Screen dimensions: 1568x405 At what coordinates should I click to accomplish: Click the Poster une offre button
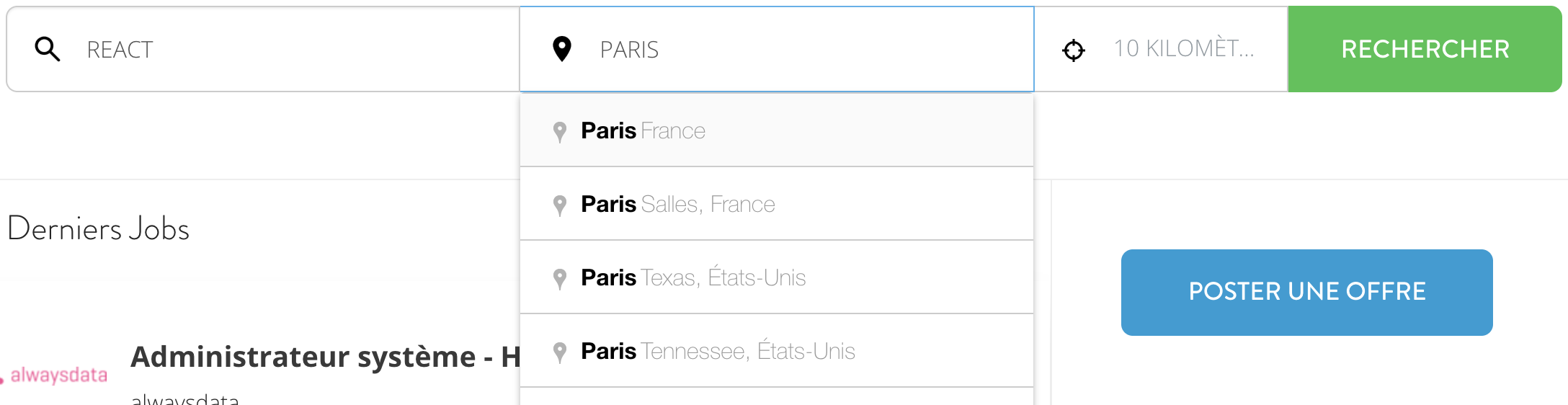pyautogui.click(x=1306, y=292)
